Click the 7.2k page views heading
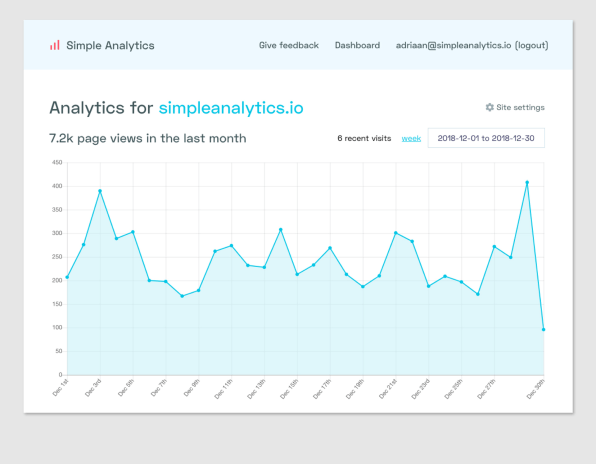Image resolution: width=596 pixels, height=464 pixels. (x=147, y=138)
